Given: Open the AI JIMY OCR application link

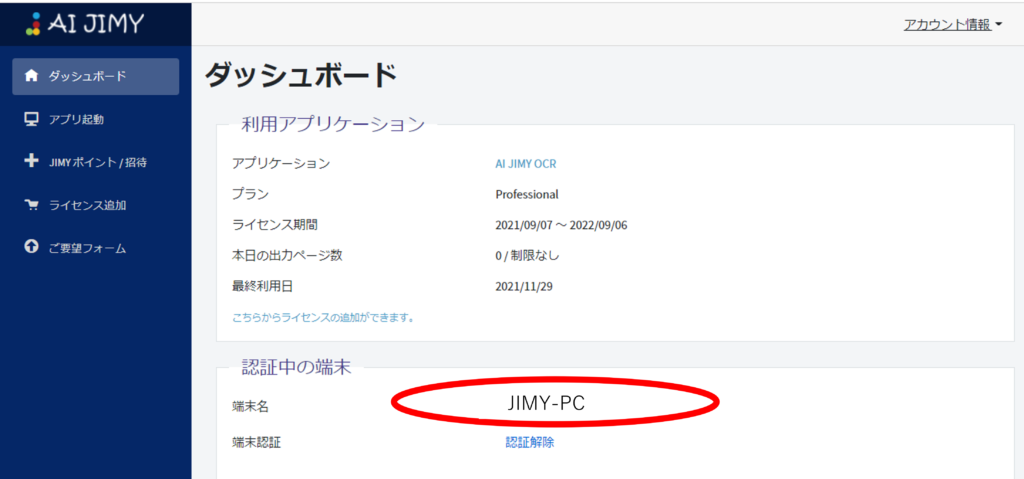Looking at the screenshot, I should pyautogui.click(x=526, y=164).
